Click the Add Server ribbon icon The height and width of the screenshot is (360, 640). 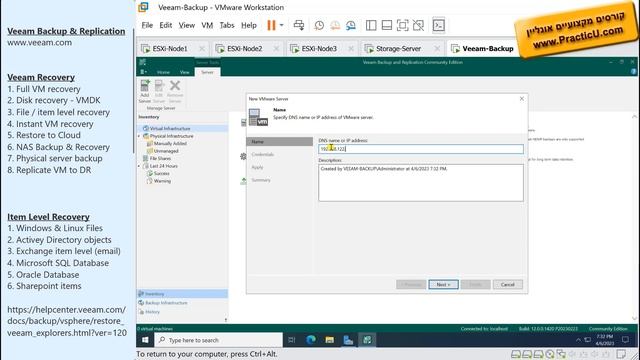click(x=145, y=91)
